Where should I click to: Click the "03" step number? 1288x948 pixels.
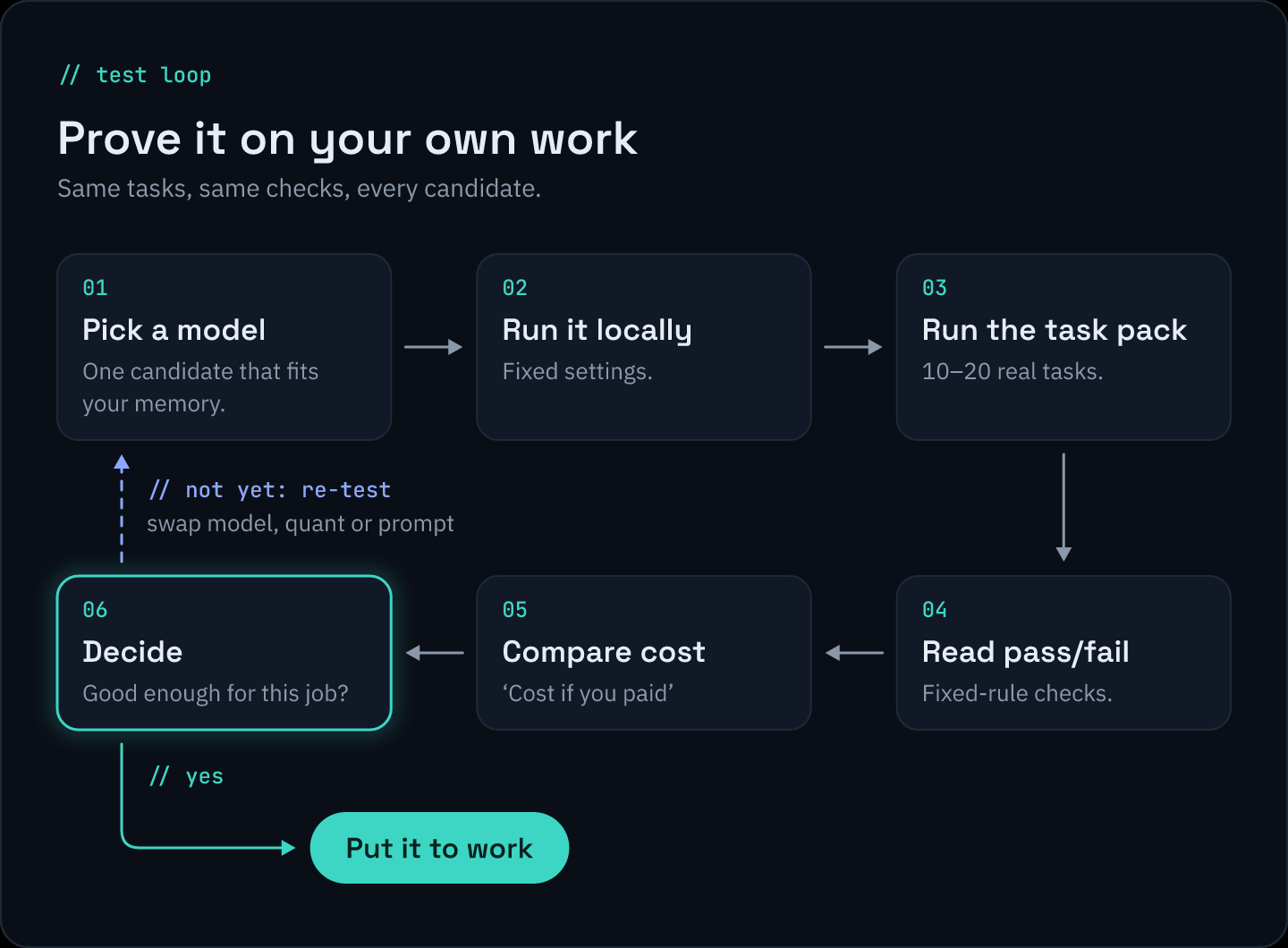pos(935,288)
